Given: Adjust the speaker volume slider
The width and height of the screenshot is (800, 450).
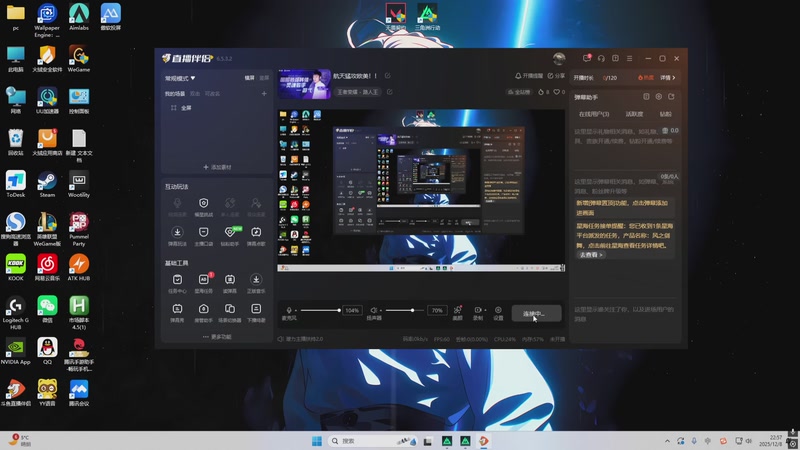Looking at the screenshot, I should [406, 310].
